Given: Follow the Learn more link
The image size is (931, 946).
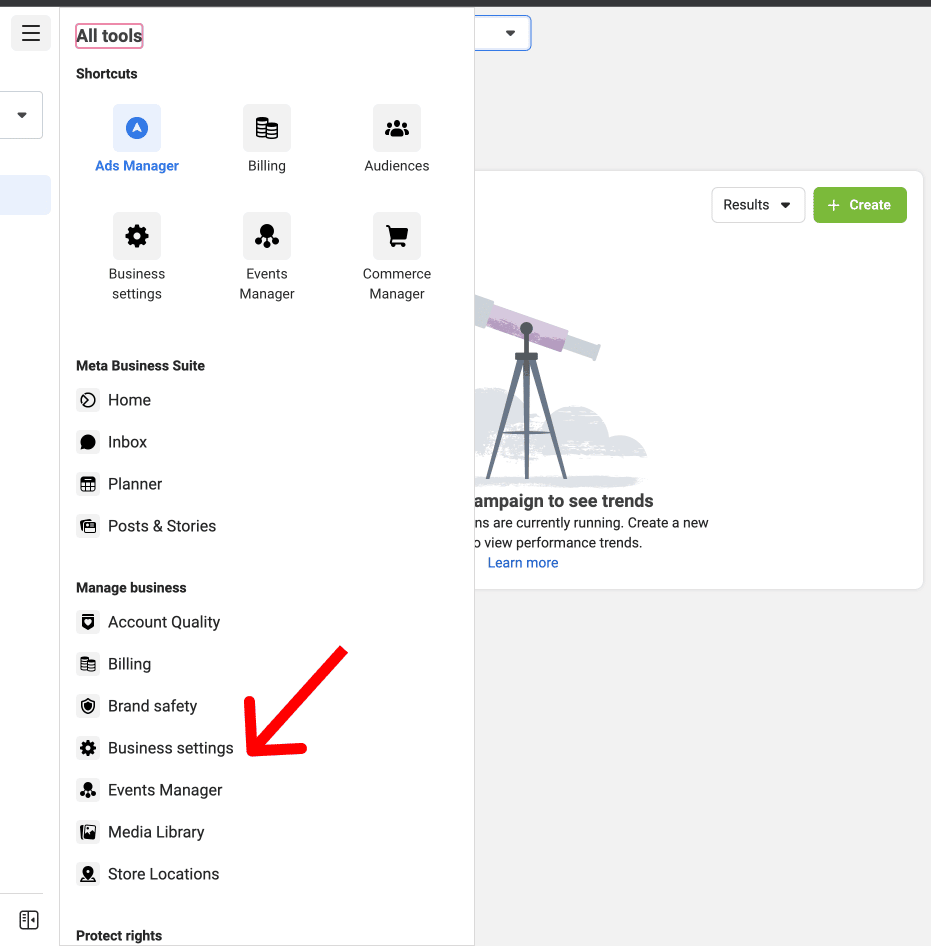Looking at the screenshot, I should [x=523, y=563].
